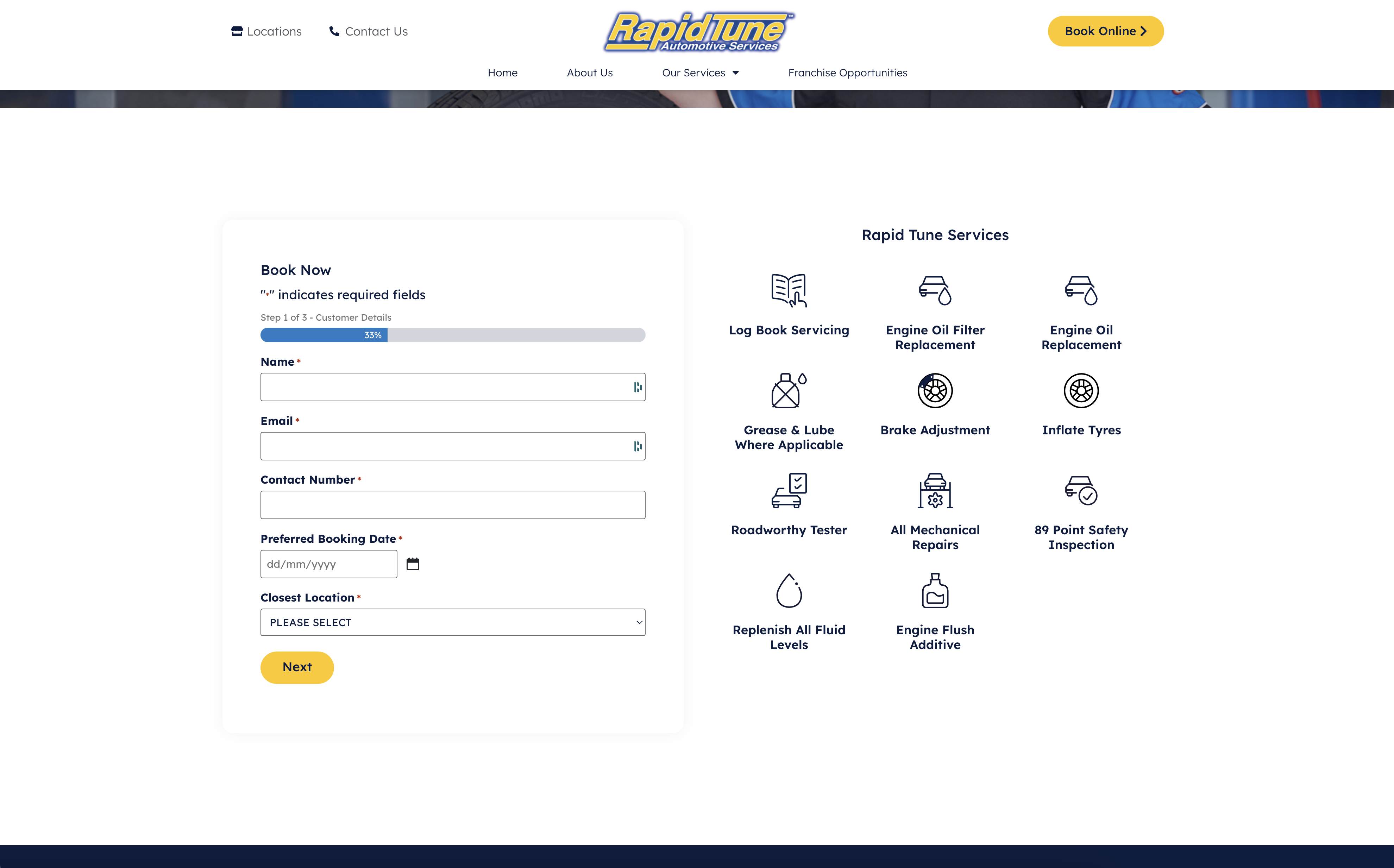This screenshot has height=868, width=1394.
Task: Open Franchise Opportunities menu item
Action: tap(847, 73)
